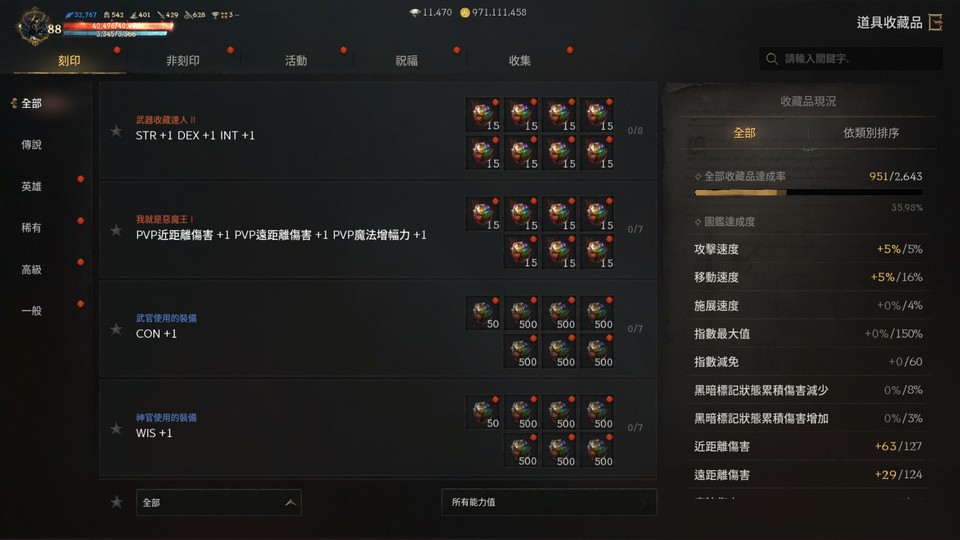
Task: Expand the 所有能力值 stat filter dropdown
Action: (x=549, y=502)
